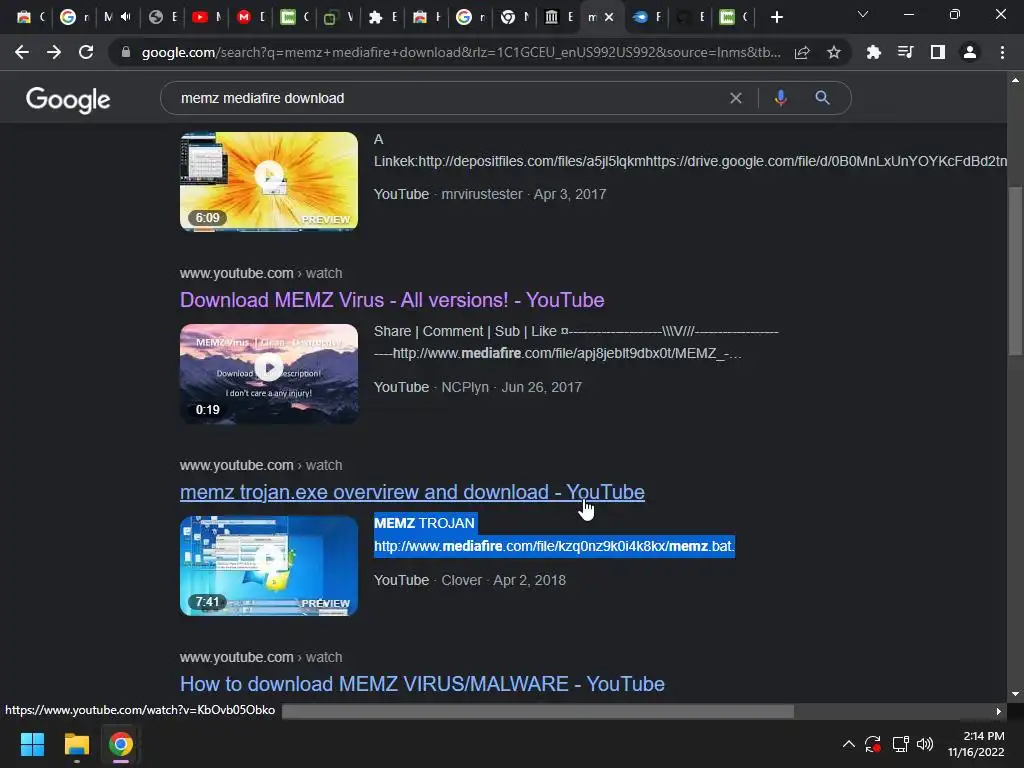Open the tab search dropdown chevron
1024x768 pixels.
(x=863, y=14)
